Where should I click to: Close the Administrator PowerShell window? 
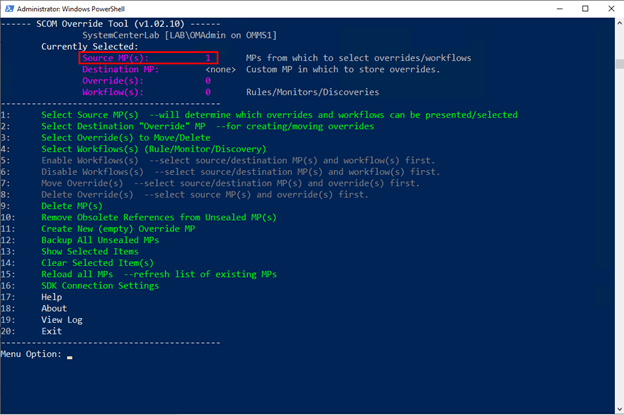[606, 9]
